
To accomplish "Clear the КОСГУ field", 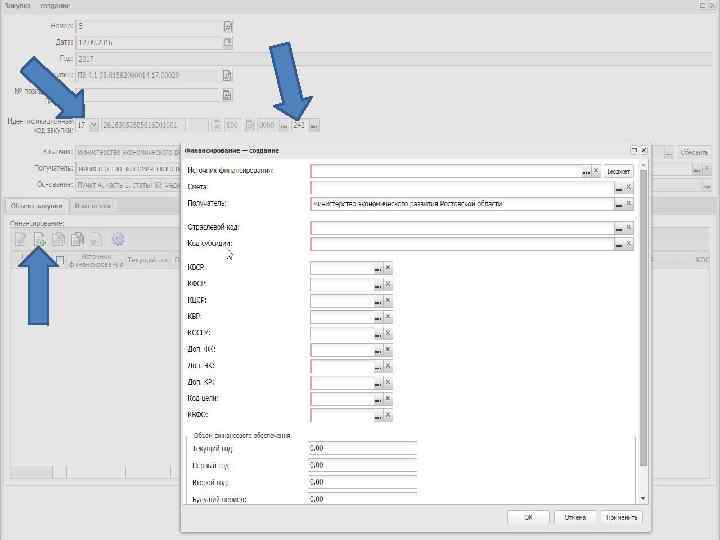I will tap(388, 334).
